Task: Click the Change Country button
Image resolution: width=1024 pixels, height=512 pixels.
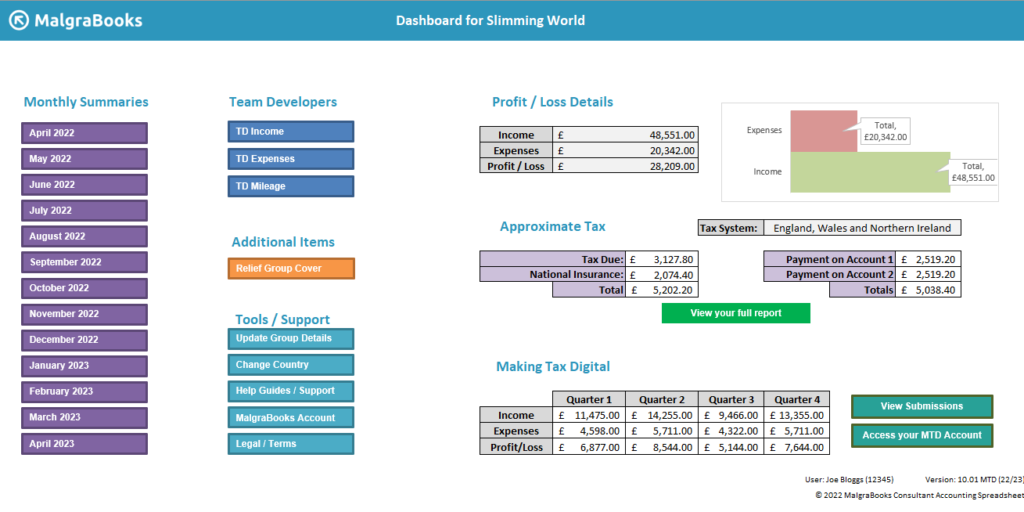Action: click(x=291, y=364)
